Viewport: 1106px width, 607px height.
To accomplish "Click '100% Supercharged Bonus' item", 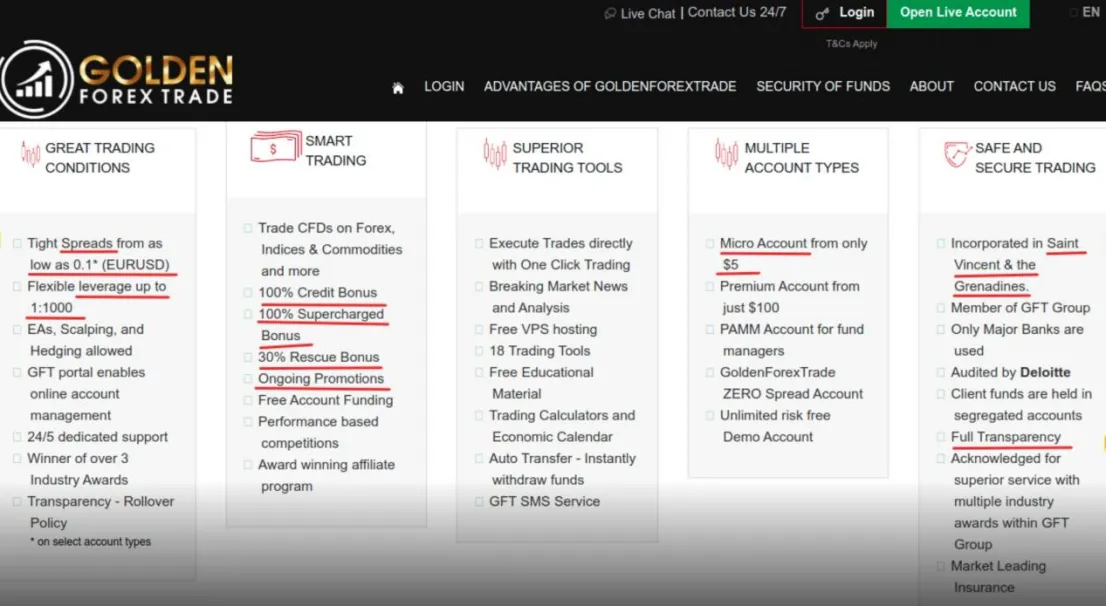I will [x=321, y=324].
